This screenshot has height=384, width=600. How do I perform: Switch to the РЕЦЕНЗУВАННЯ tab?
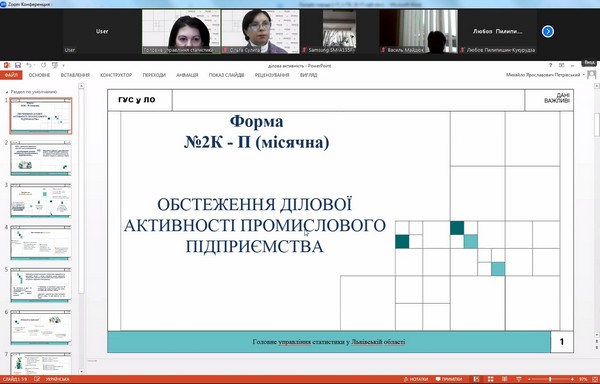point(272,75)
